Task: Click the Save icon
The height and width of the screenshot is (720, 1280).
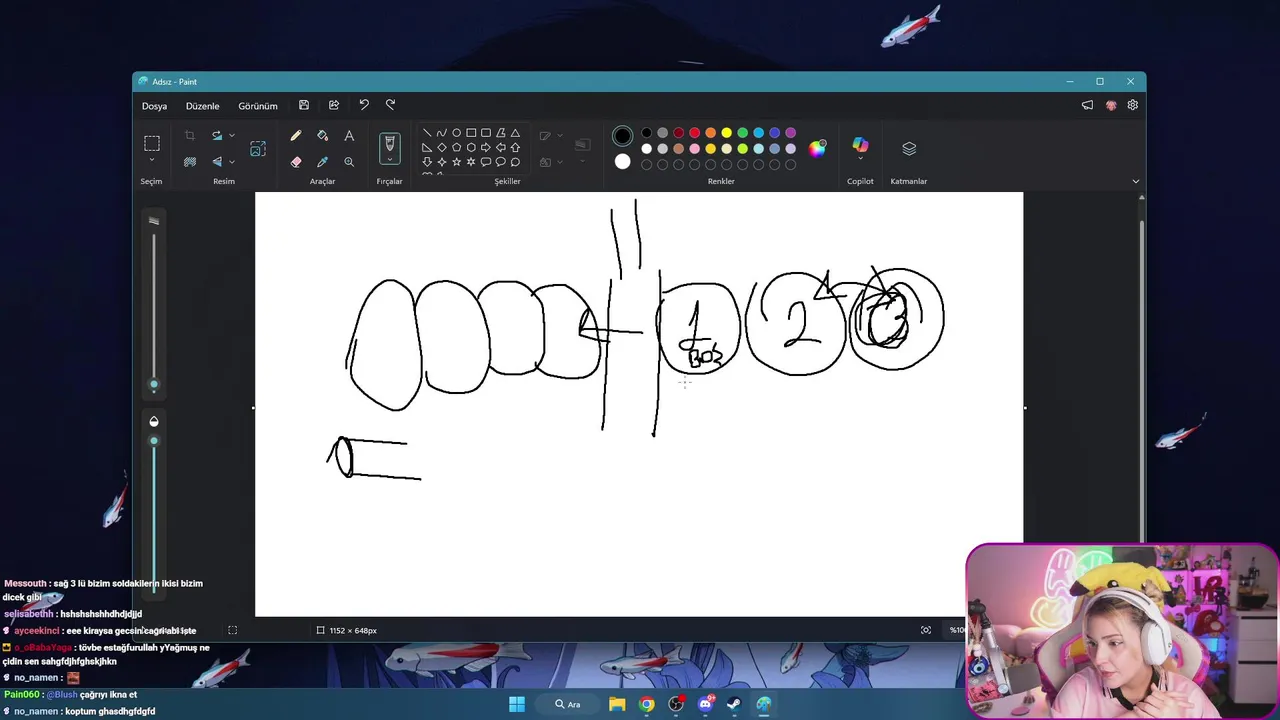Action: pyautogui.click(x=304, y=105)
